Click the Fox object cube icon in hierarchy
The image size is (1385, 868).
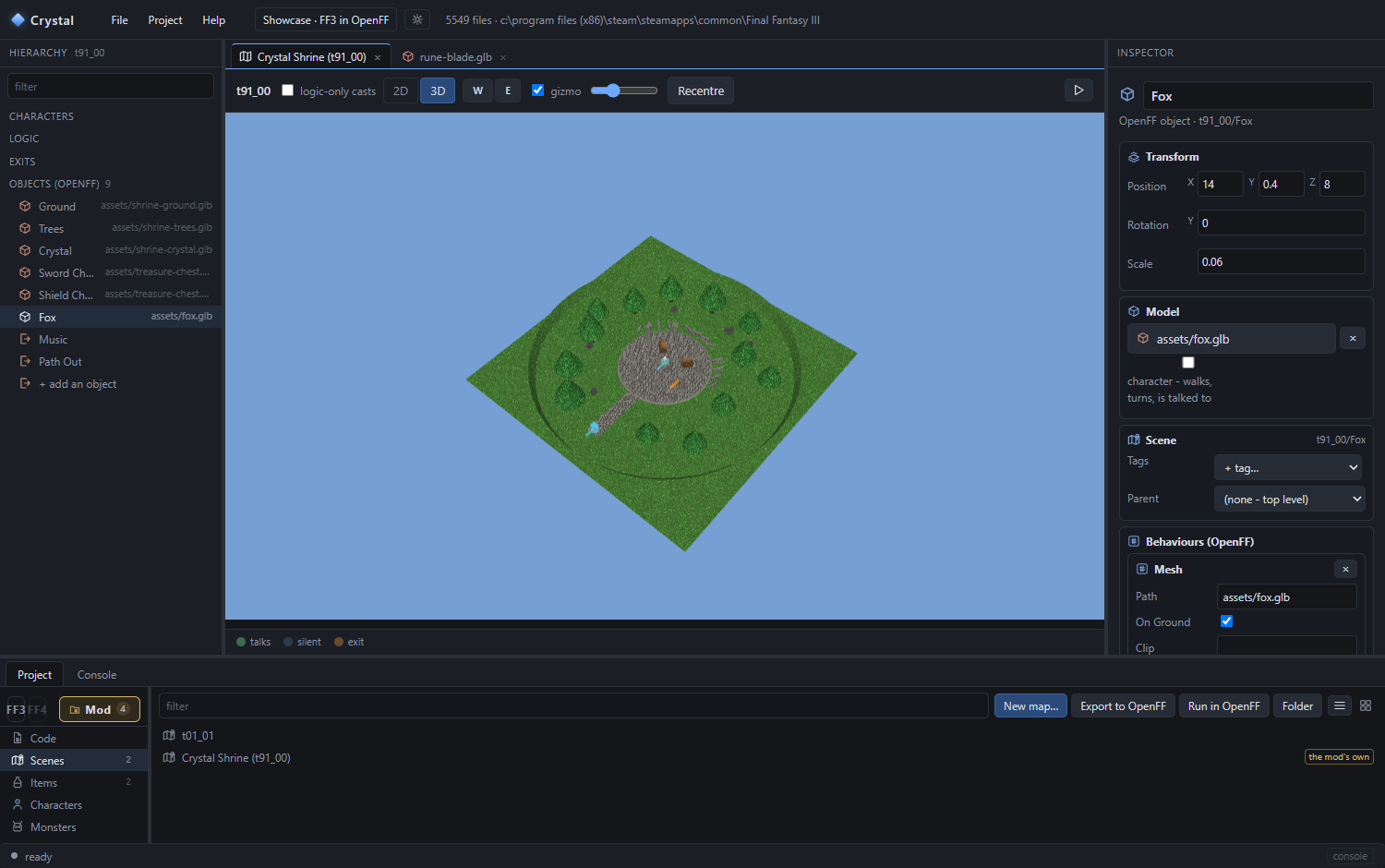click(x=25, y=317)
